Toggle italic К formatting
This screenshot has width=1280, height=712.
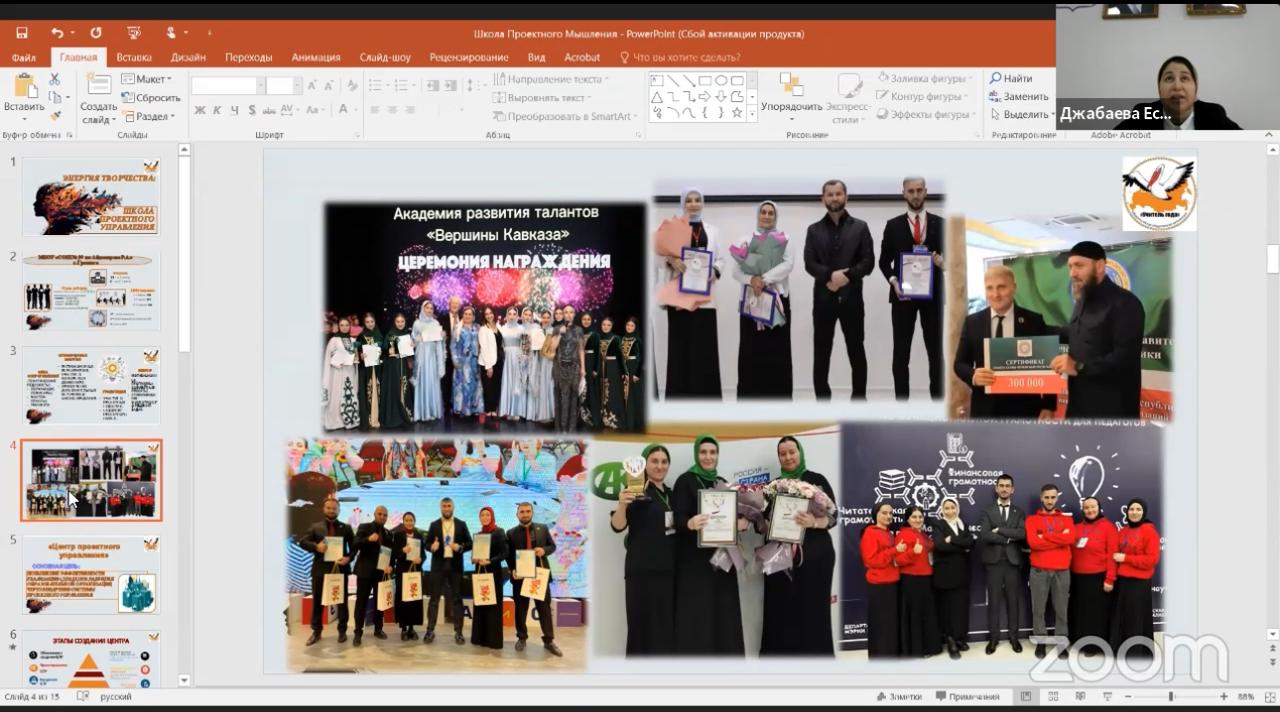(216, 110)
